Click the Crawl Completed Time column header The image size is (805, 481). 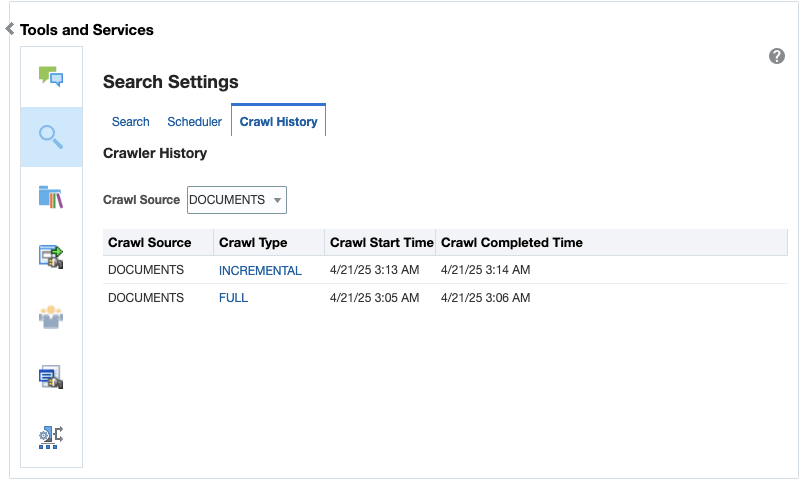[x=511, y=243]
